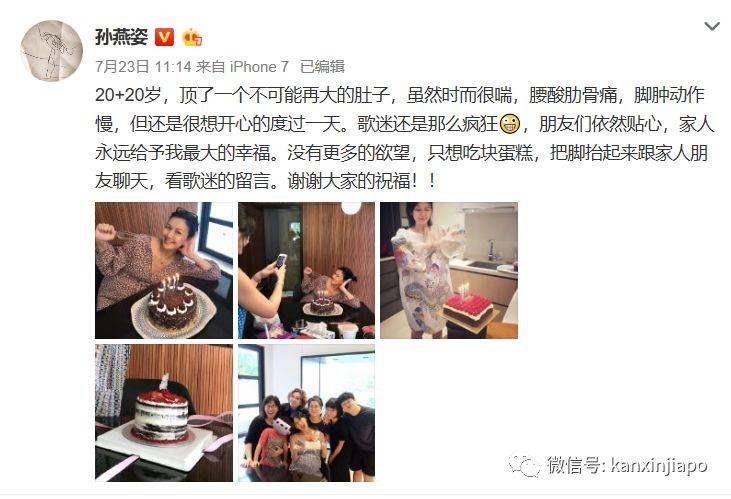Open photo of woman with chocolate cake
This screenshot has height=499, width=731.
[x=164, y=270]
